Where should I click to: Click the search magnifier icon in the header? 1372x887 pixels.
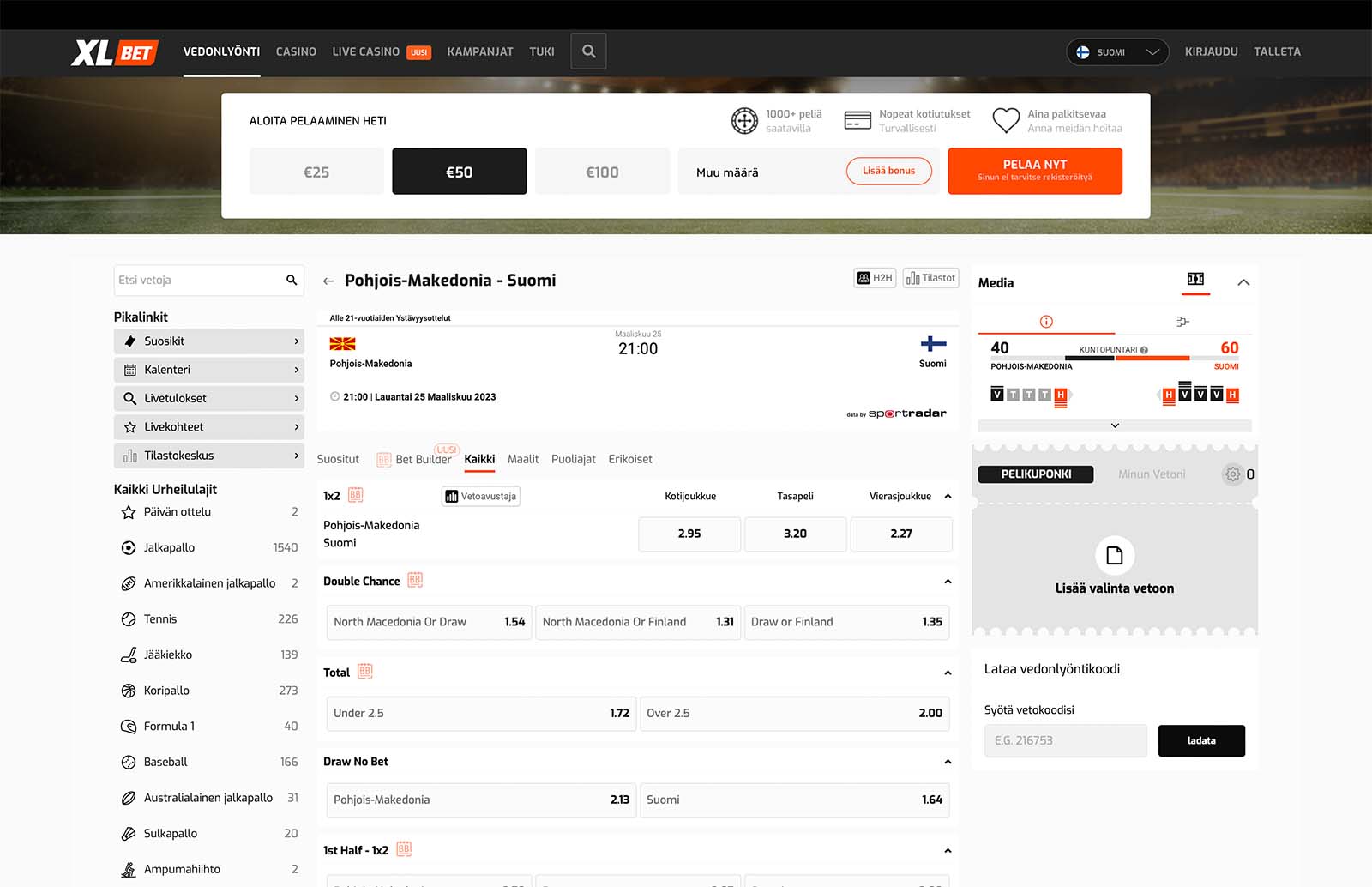[x=588, y=51]
